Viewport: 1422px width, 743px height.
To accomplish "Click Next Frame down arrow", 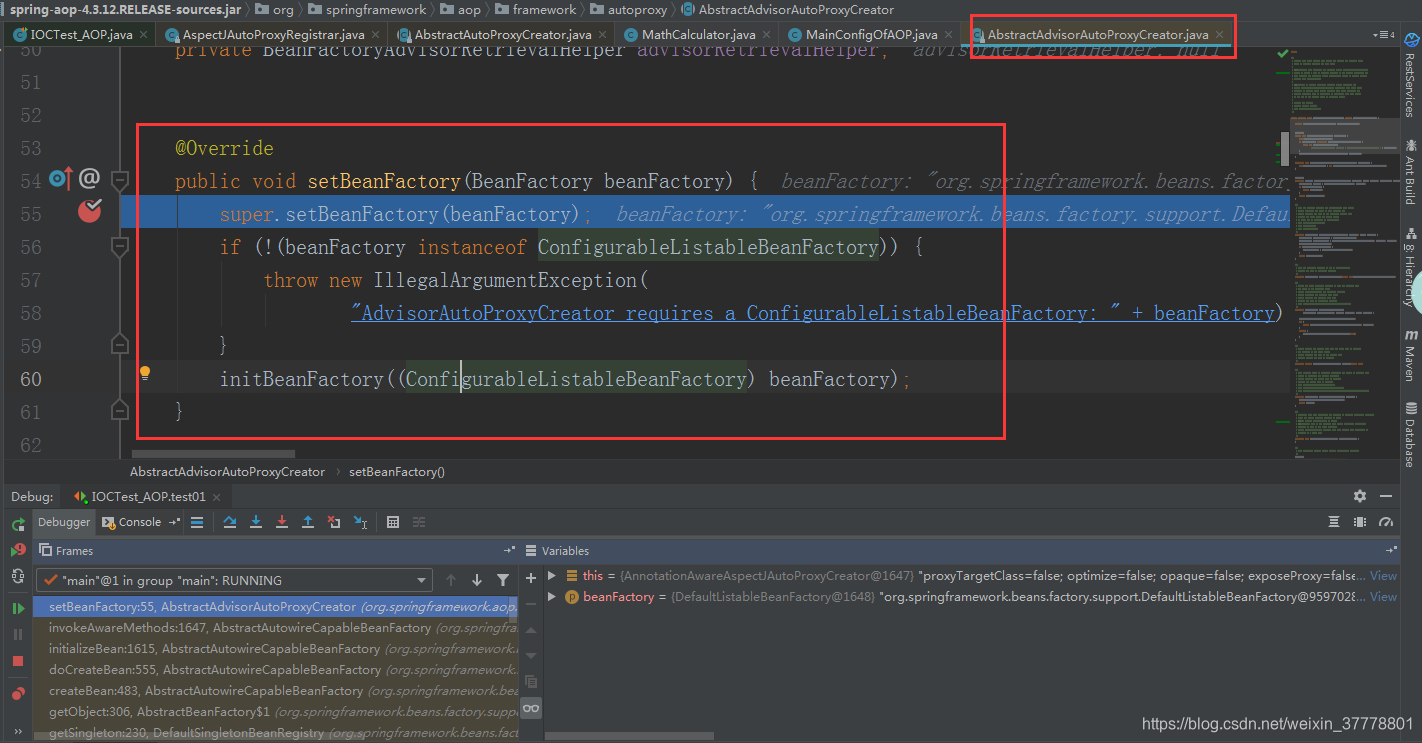I will [x=477, y=580].
